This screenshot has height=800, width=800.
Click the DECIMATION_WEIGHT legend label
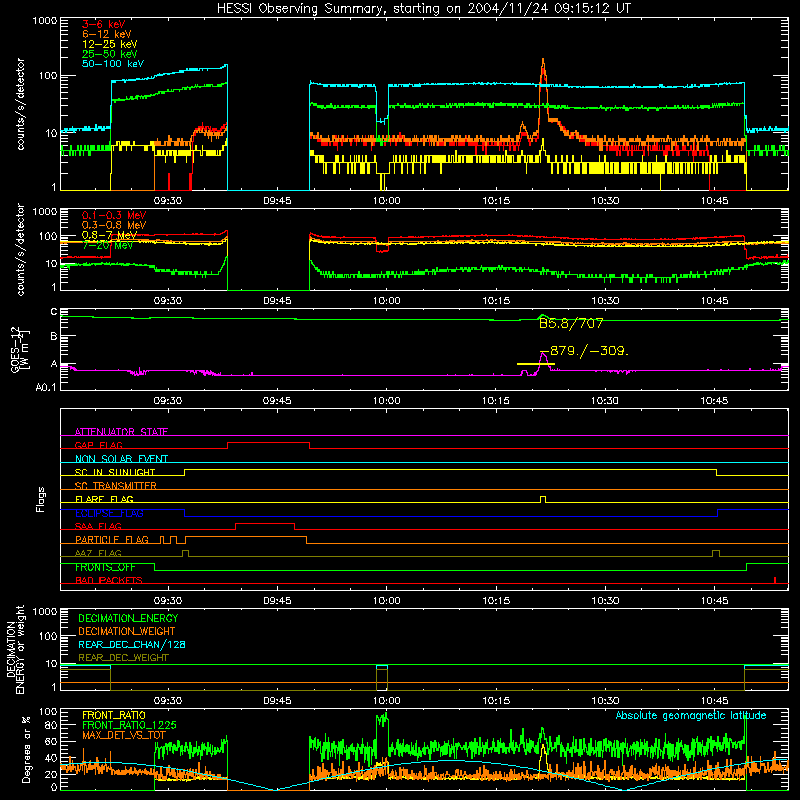[127, 632]
